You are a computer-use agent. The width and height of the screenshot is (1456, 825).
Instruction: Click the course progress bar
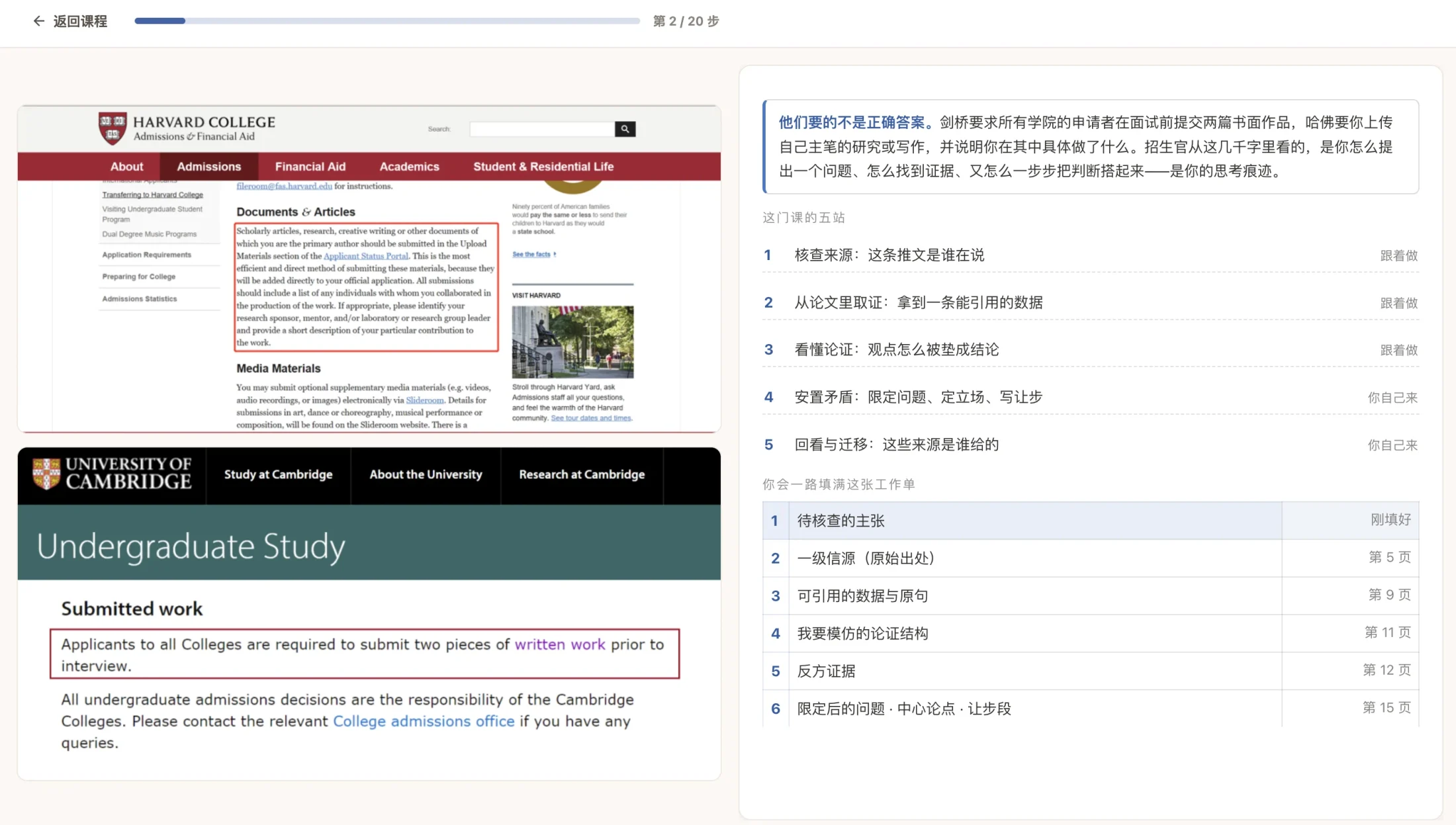click(387, 21)
